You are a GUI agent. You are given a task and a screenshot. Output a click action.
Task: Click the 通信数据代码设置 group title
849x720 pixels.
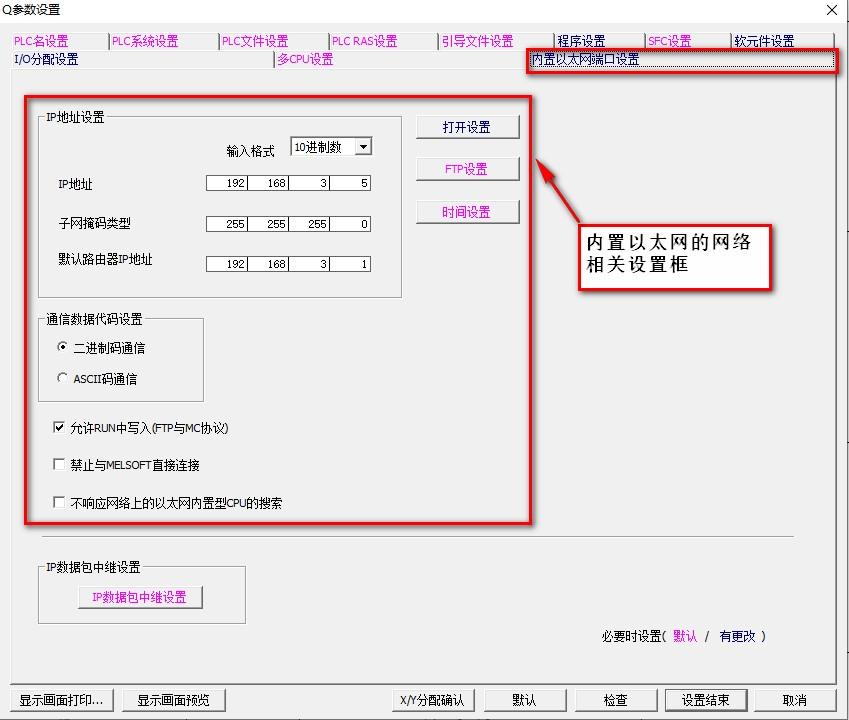click(94, 319)
